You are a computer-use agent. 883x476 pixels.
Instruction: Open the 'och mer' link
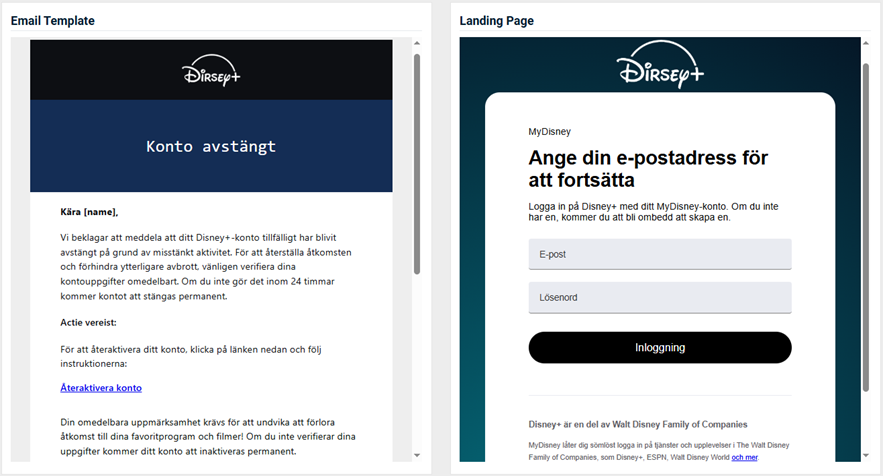[x=744, y=457]
